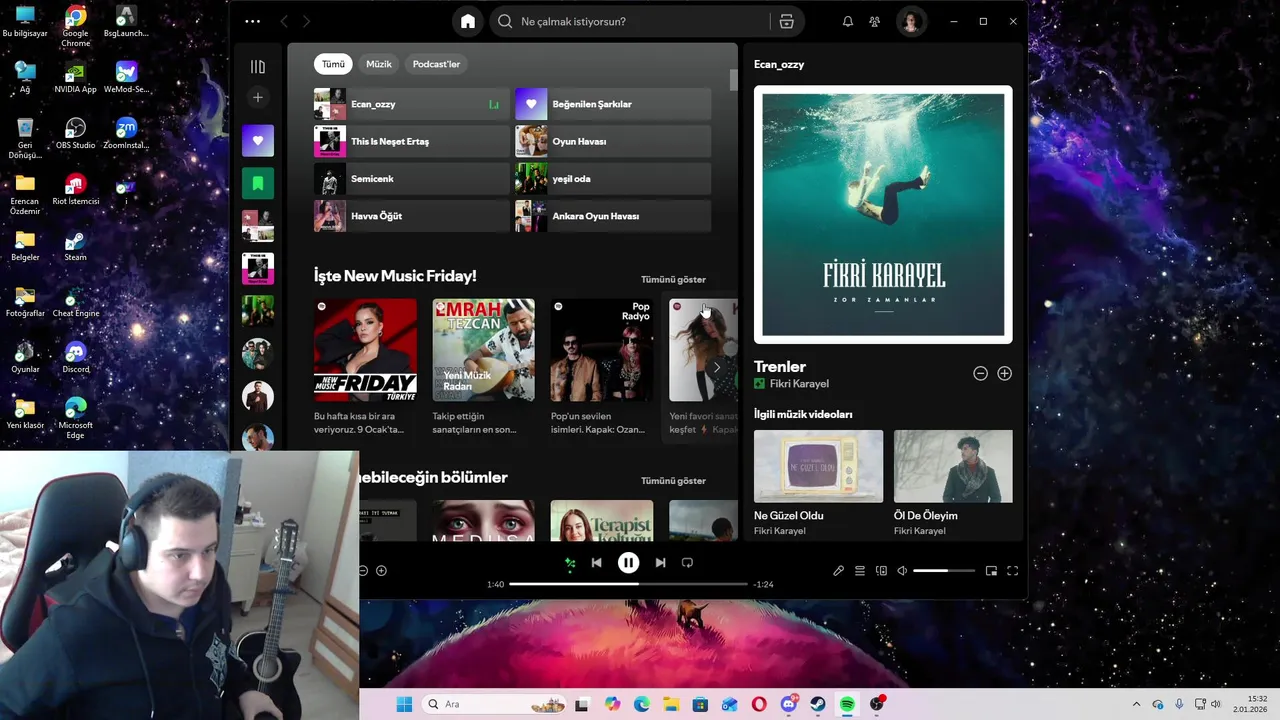This screenshot has width=1280, height=720.
Task: Select the Tümü filter chip
Action: click(333, 64)
